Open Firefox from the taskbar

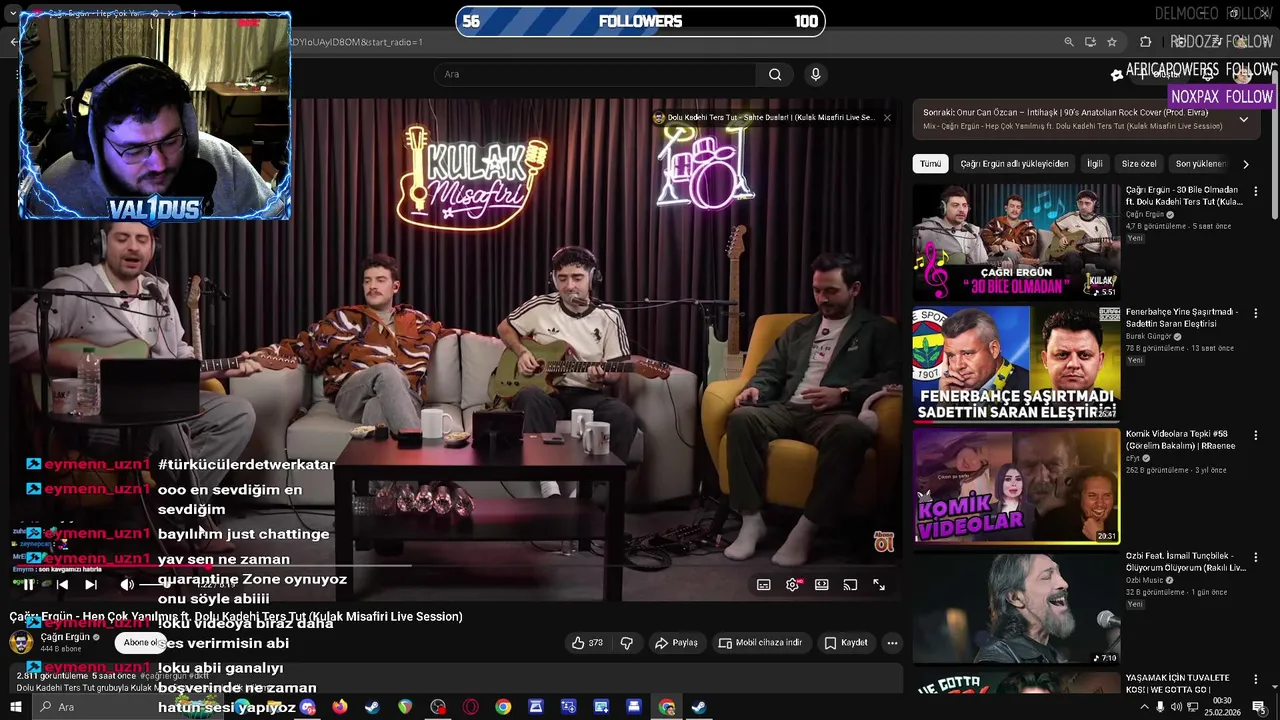(340, 707)
